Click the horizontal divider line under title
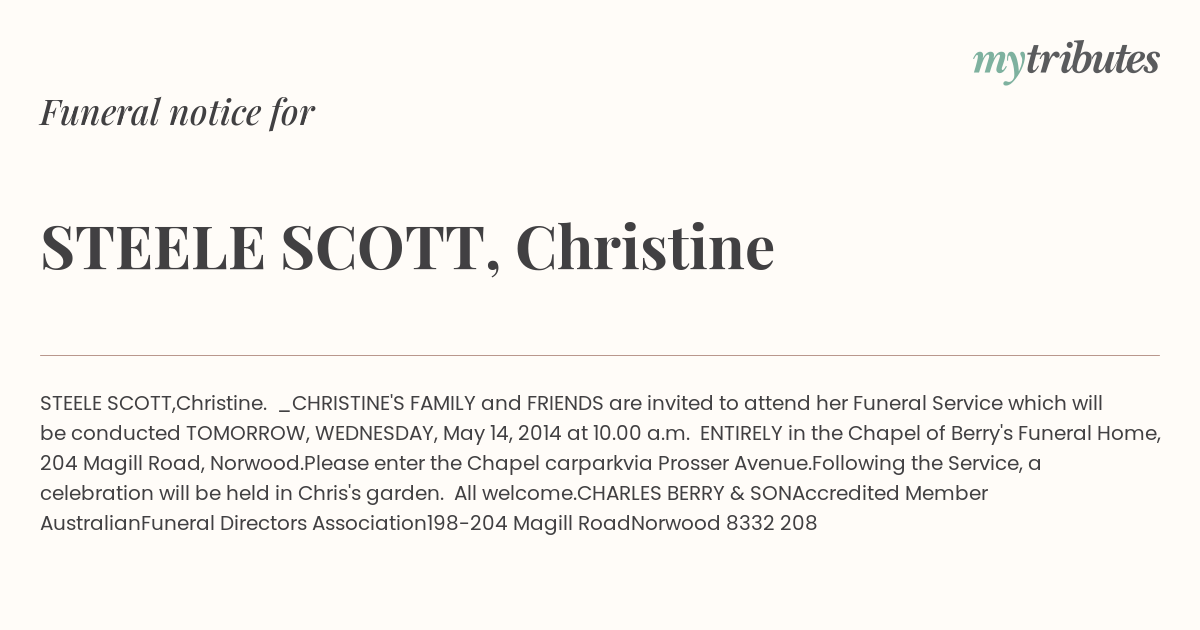This screenshot has height=630, width=1200. 600,355
